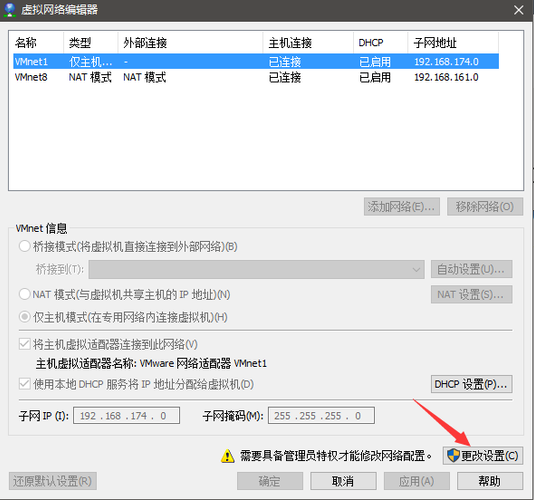Click the 外部连接 column header
Viewport: 534px width, 500px height.
[x=190, y=43]
